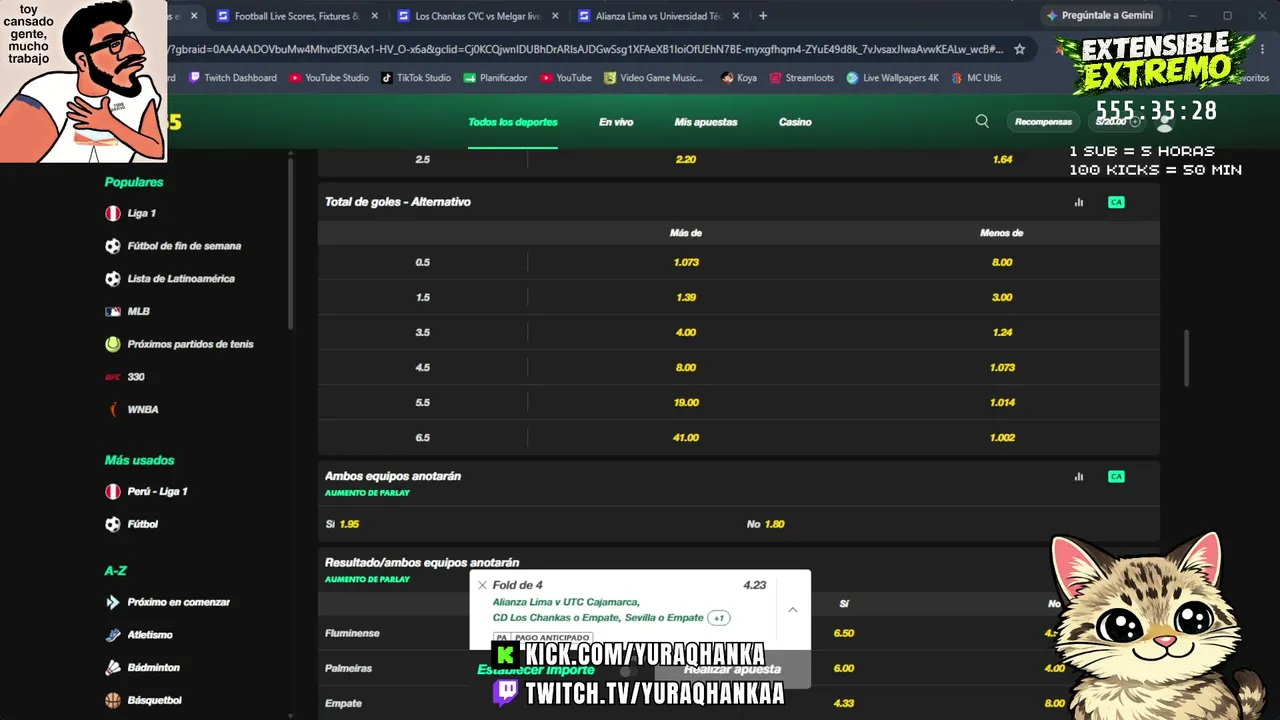This screenshot has height=720, width=1280.
Task: Switch to Los Chankas CYC vs Melgar tab
Action: tap(477, 16)
